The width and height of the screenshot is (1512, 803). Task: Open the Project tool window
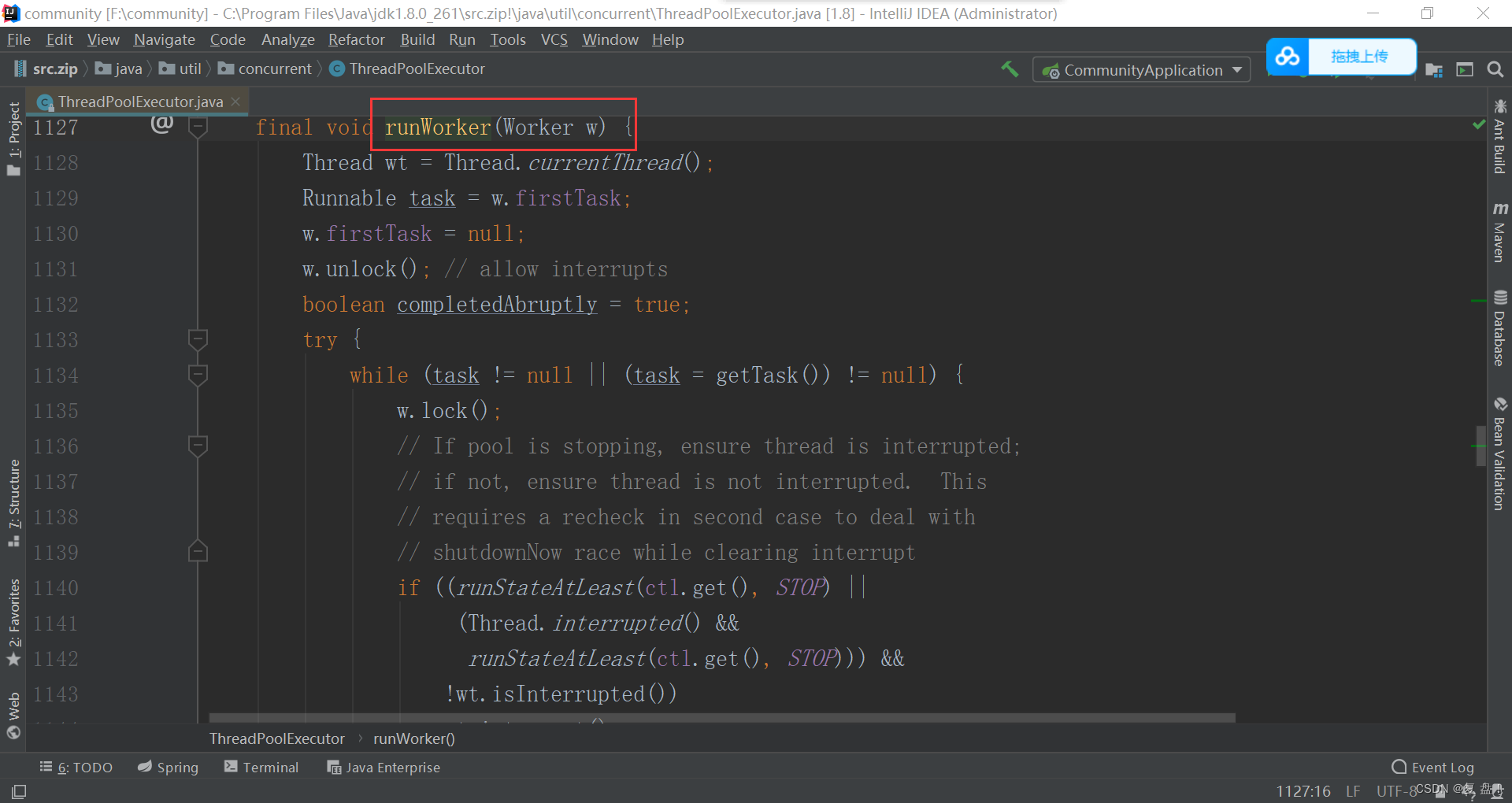(x=13, y=139)
